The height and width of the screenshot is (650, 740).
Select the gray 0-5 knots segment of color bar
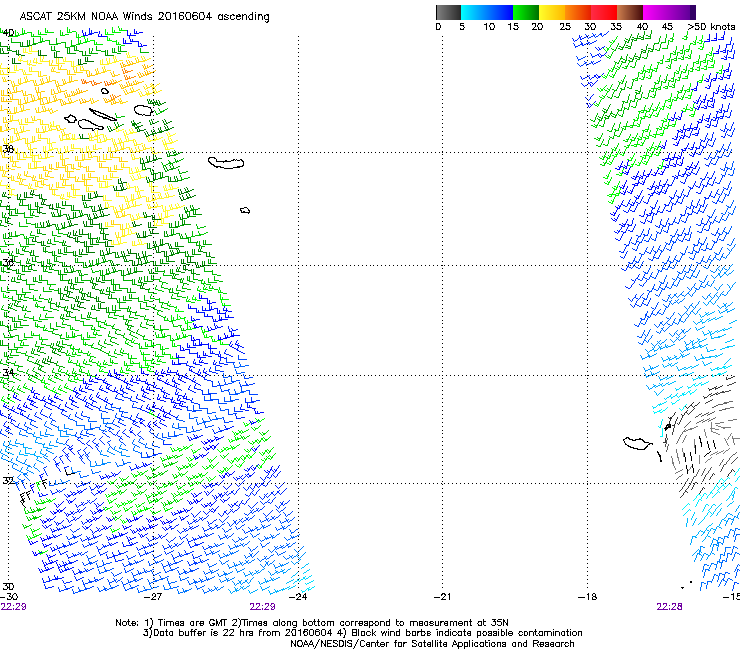448,12
